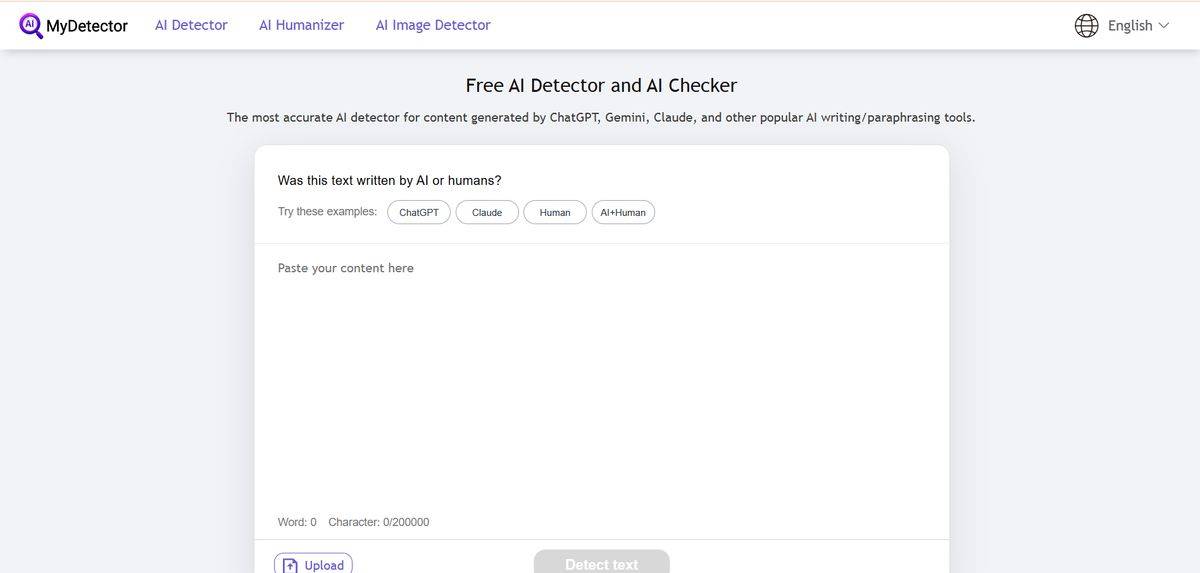Click the MyDetector magnifier logo icon
The image size is (1200, 573).
pyautogui.click(x=31, y=25)
